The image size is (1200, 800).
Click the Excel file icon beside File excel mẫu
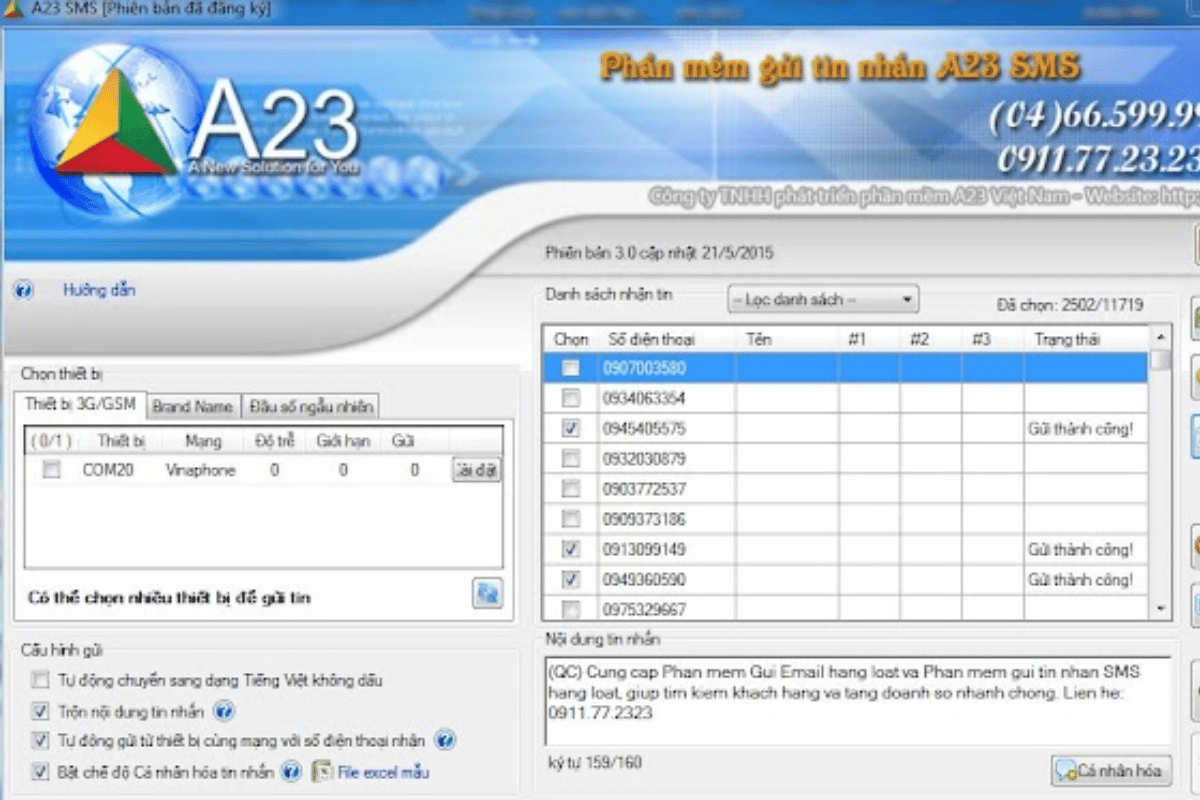coord(322,771)
